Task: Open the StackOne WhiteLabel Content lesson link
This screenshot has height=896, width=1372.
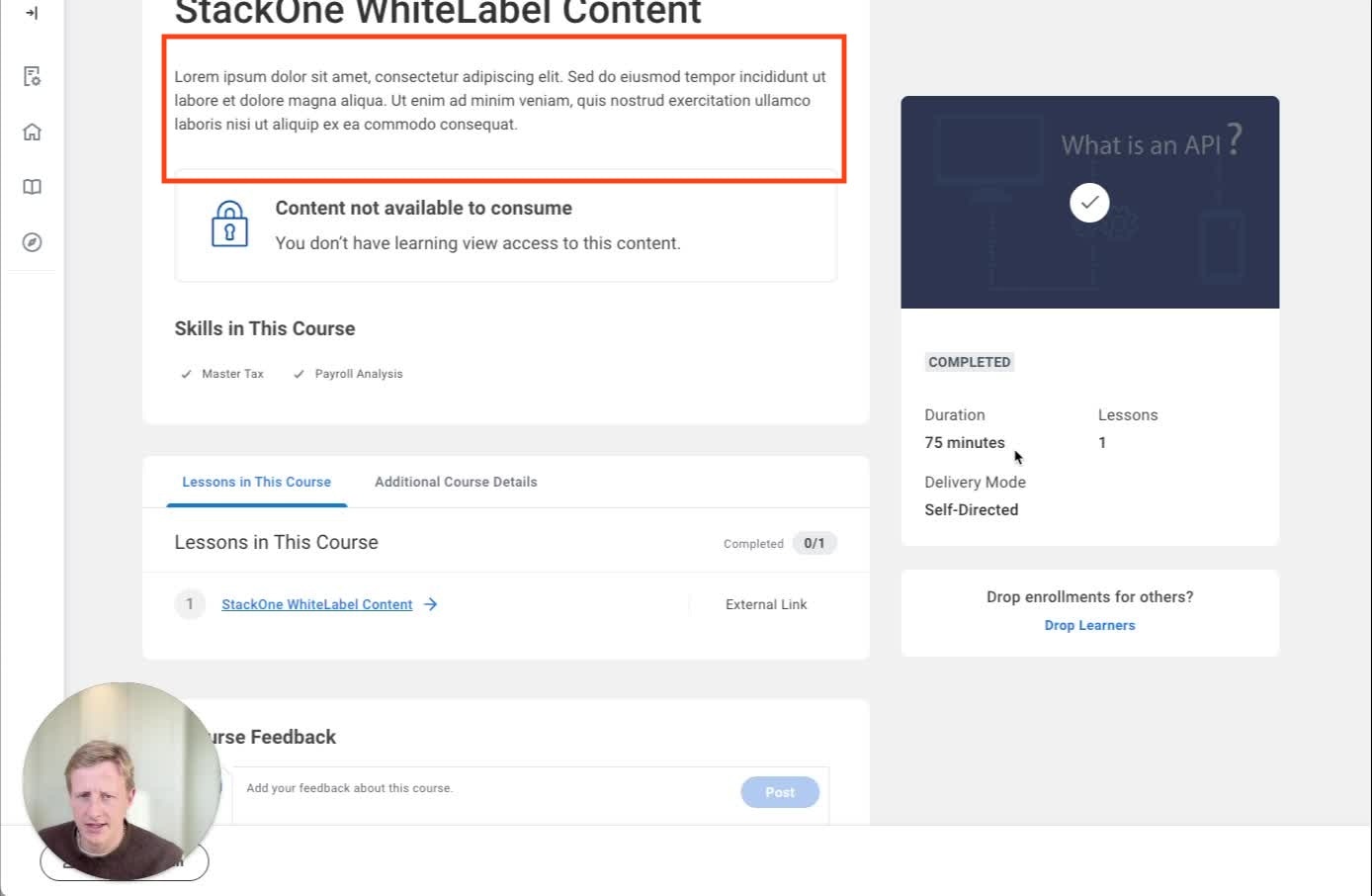Action: click(316, 604)
